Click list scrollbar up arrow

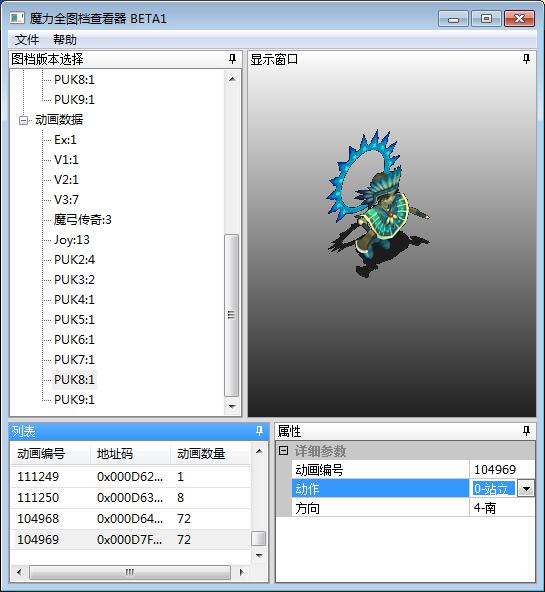point(259,451)
